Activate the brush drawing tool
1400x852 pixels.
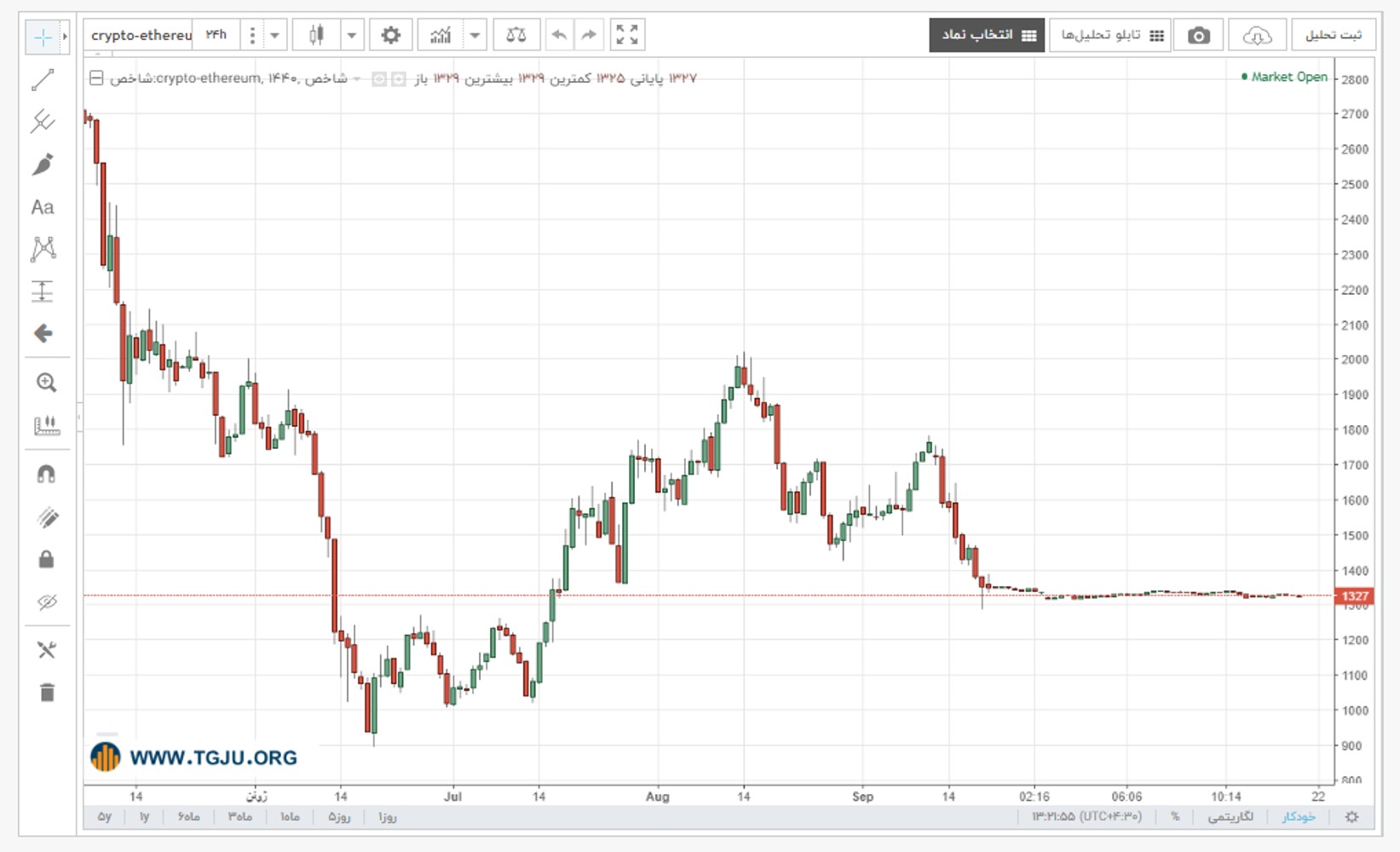coord(43,164)
